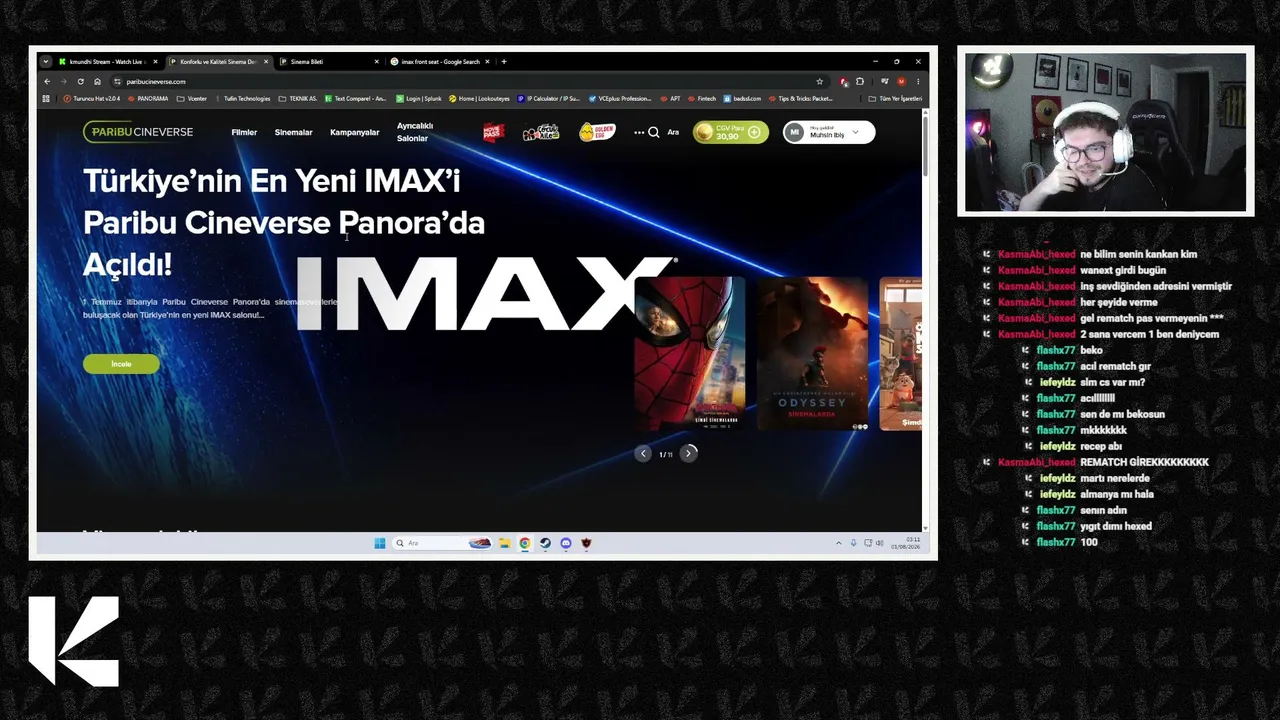Open the Chrome profile avatar icon
Viewport: 1280px width, 720px height.
coord(901,81)
